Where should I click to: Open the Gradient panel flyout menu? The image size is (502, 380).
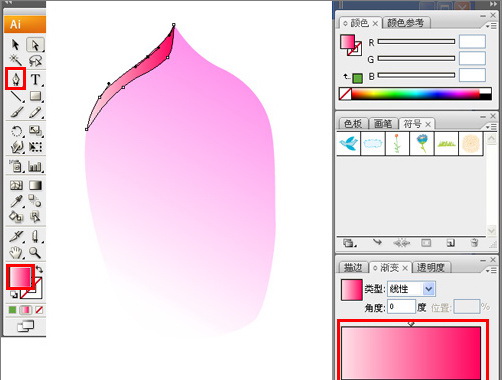pos(491,270)
